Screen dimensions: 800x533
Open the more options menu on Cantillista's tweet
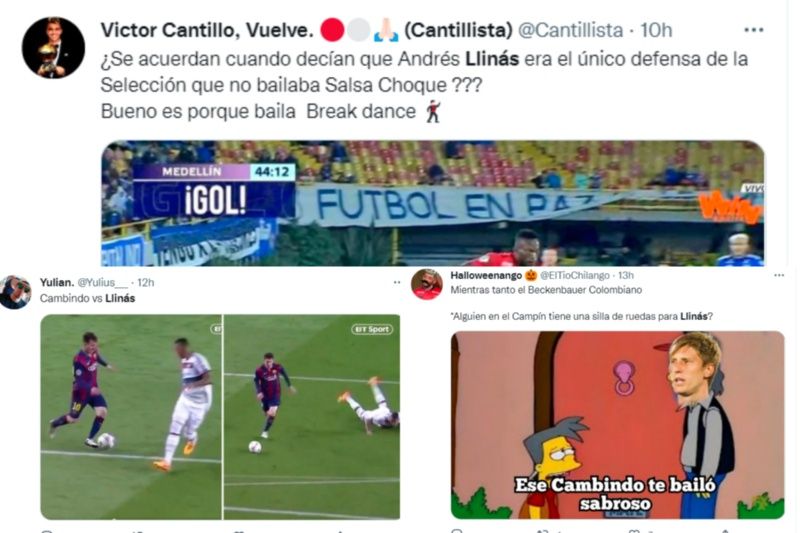(x=754, y=31)
